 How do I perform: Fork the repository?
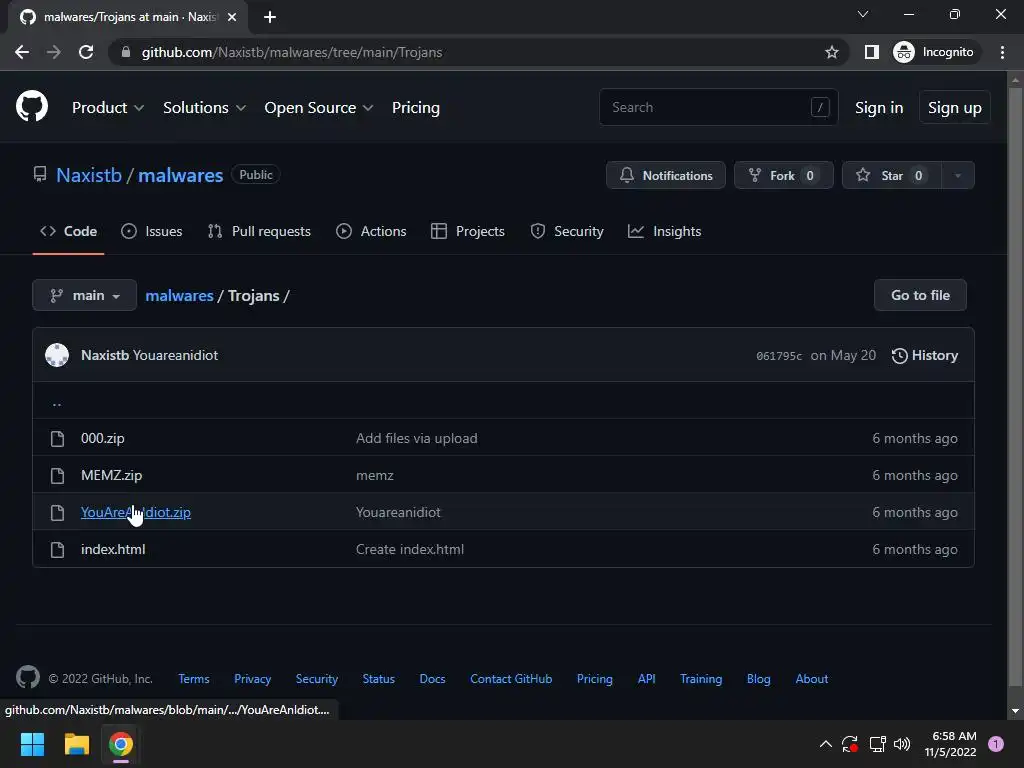click(784, 175)
